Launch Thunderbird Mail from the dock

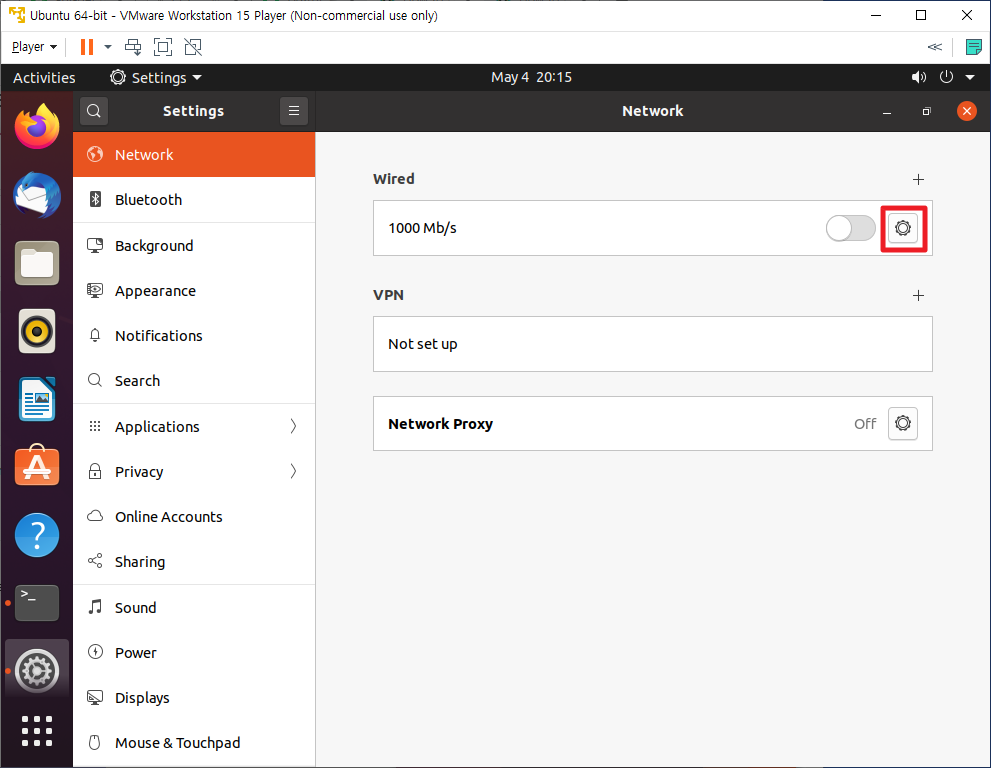tap(37, 195)
